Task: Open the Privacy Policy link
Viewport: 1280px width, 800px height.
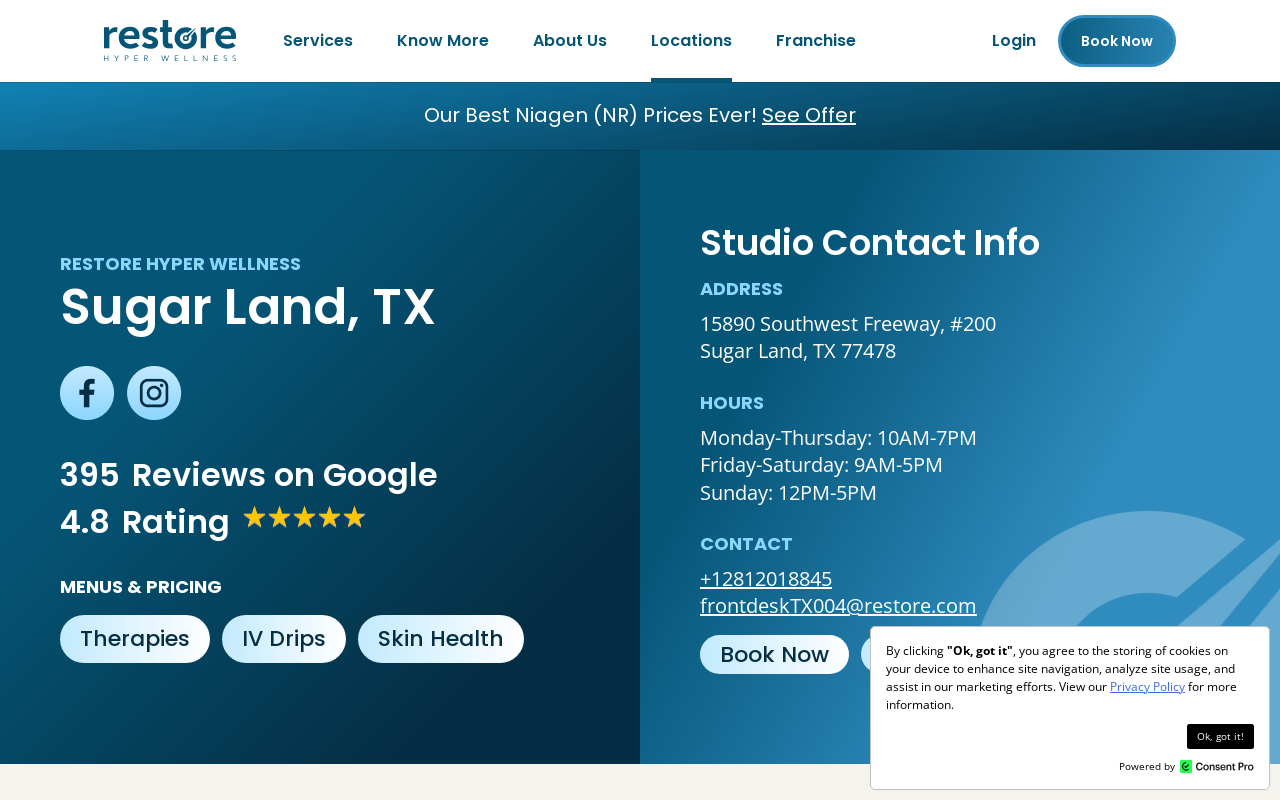Action: (x=1147, y=687)
